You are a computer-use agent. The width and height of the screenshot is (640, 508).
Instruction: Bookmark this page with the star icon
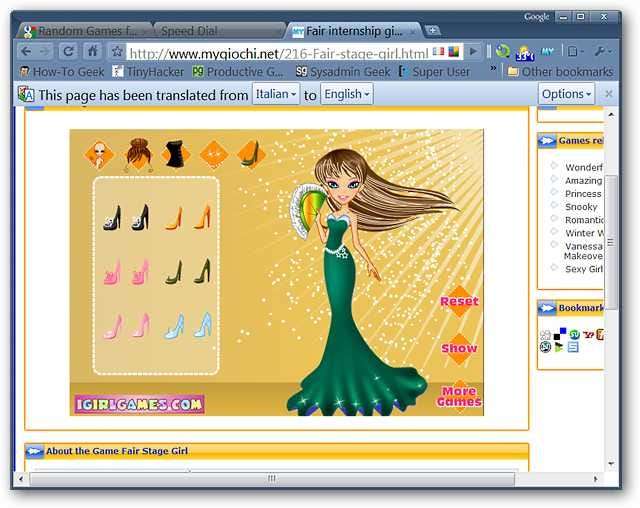point(117,51)
